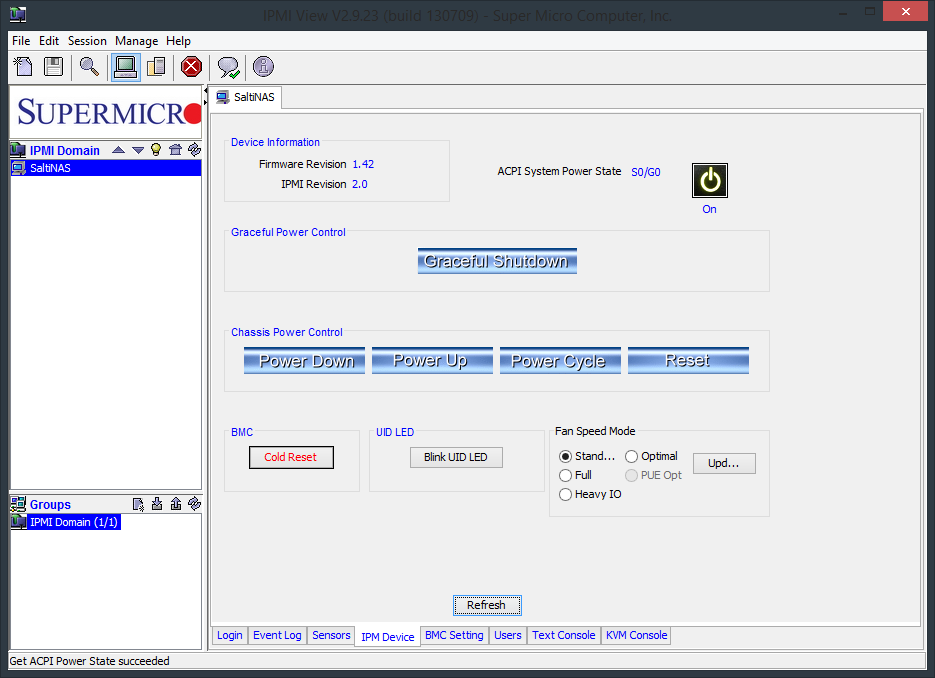Click the Save floppy disk icon
The height and width of the screenshot is (678, 935).
tap(54, 67)
